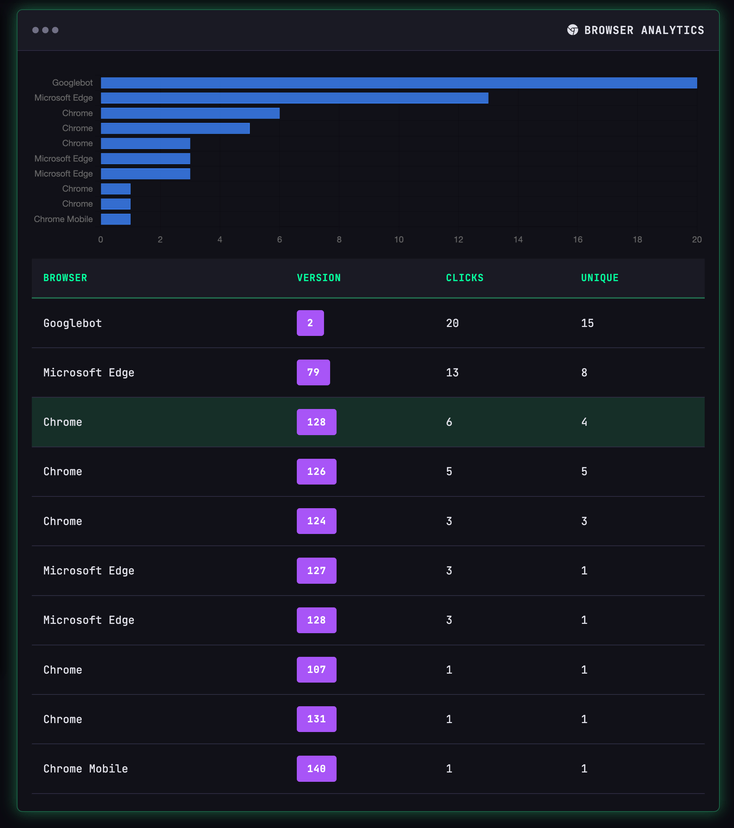Click the version badge 79 for Microsoft Edge
Viewport: 734px width, 828px height.
(313, 372)
